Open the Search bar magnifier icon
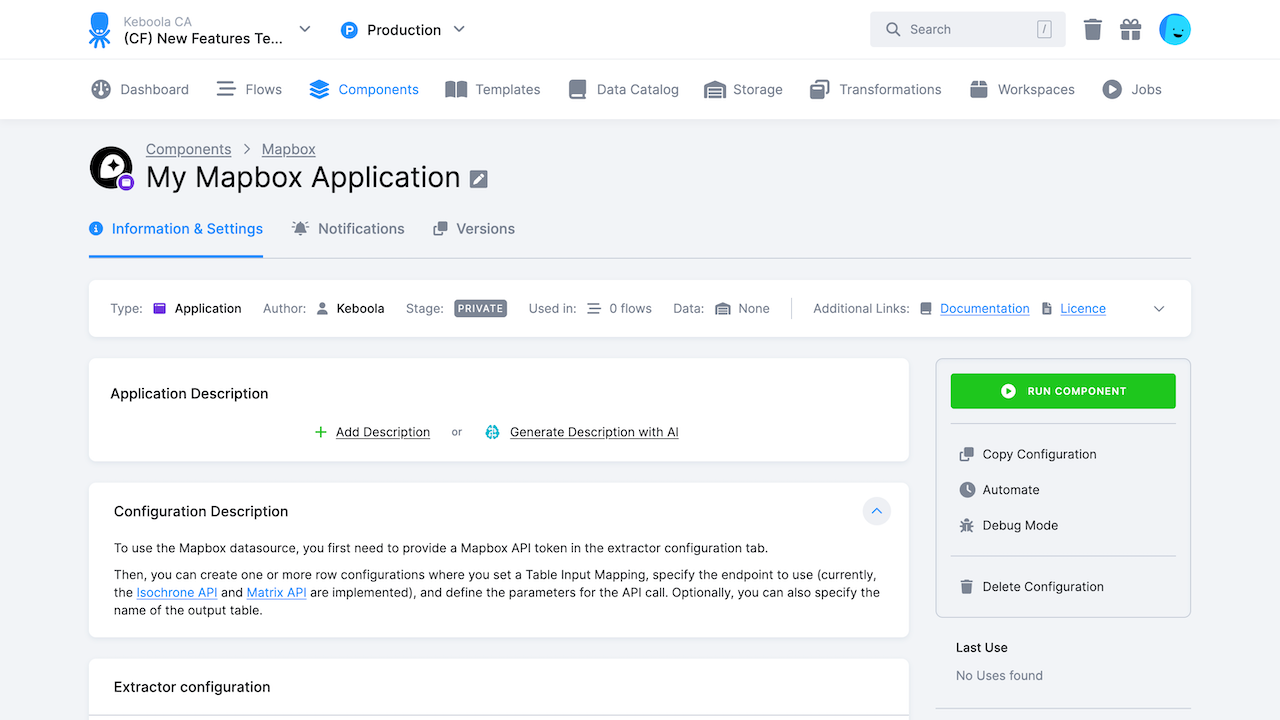 coord(892,29)
